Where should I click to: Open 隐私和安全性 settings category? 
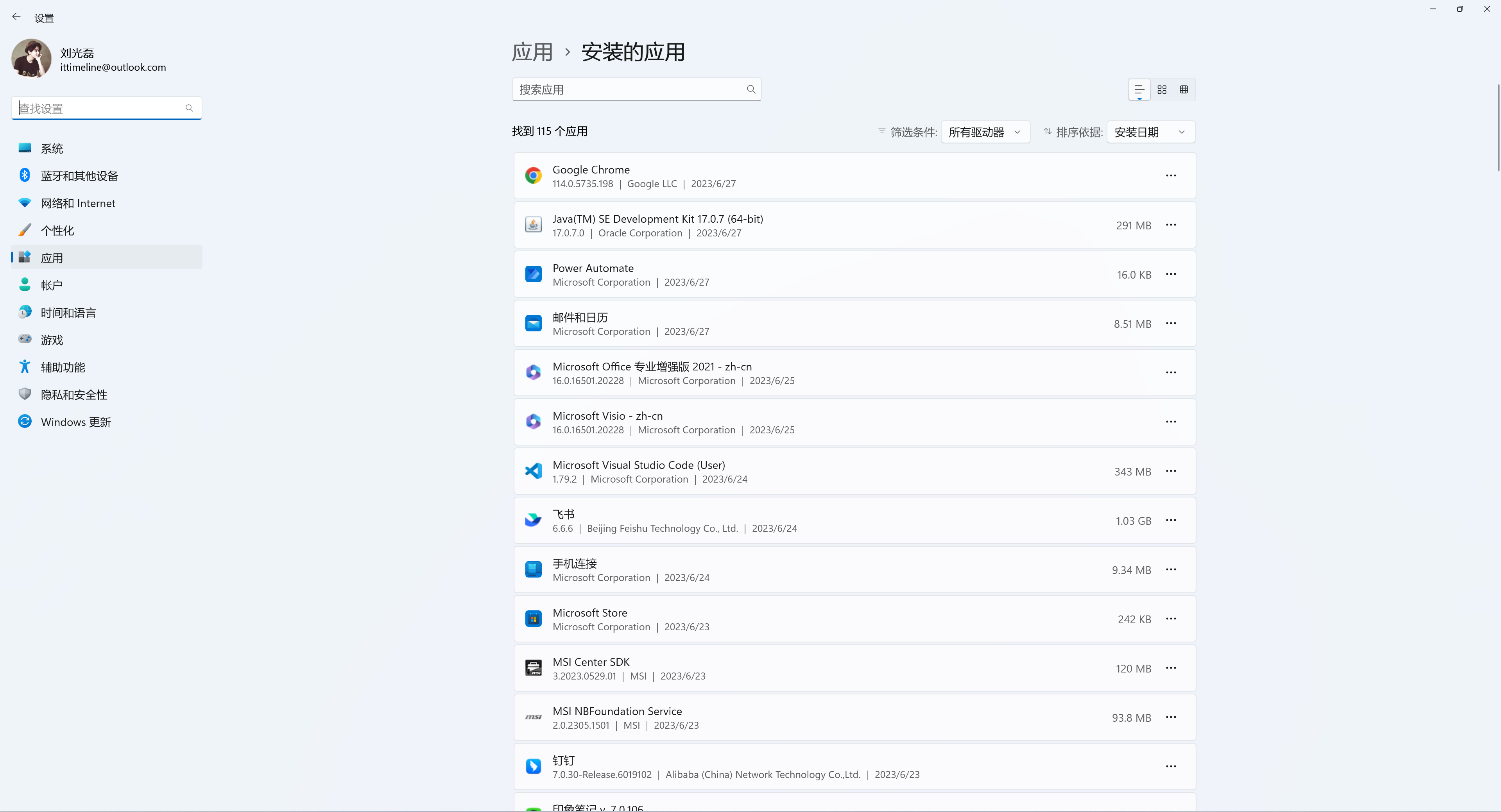pos(107,394)
